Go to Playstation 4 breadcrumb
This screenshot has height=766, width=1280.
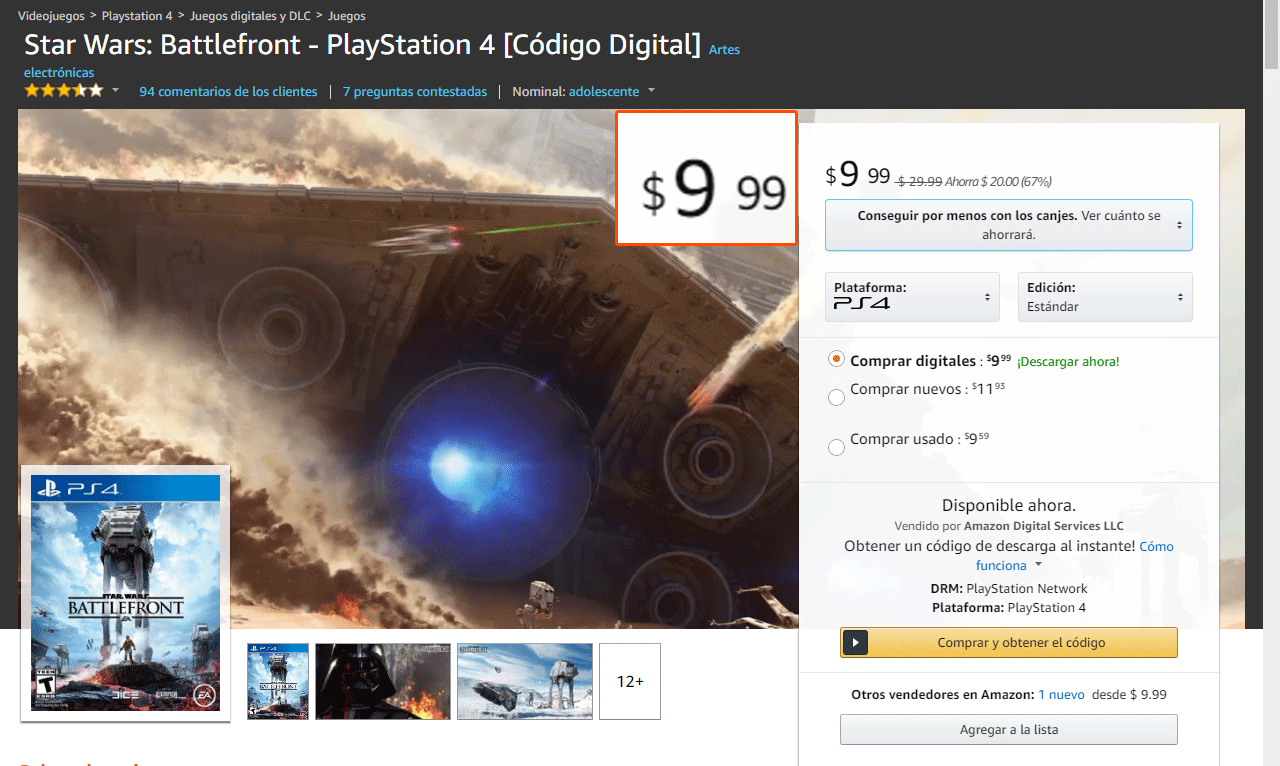pos(136,16)
